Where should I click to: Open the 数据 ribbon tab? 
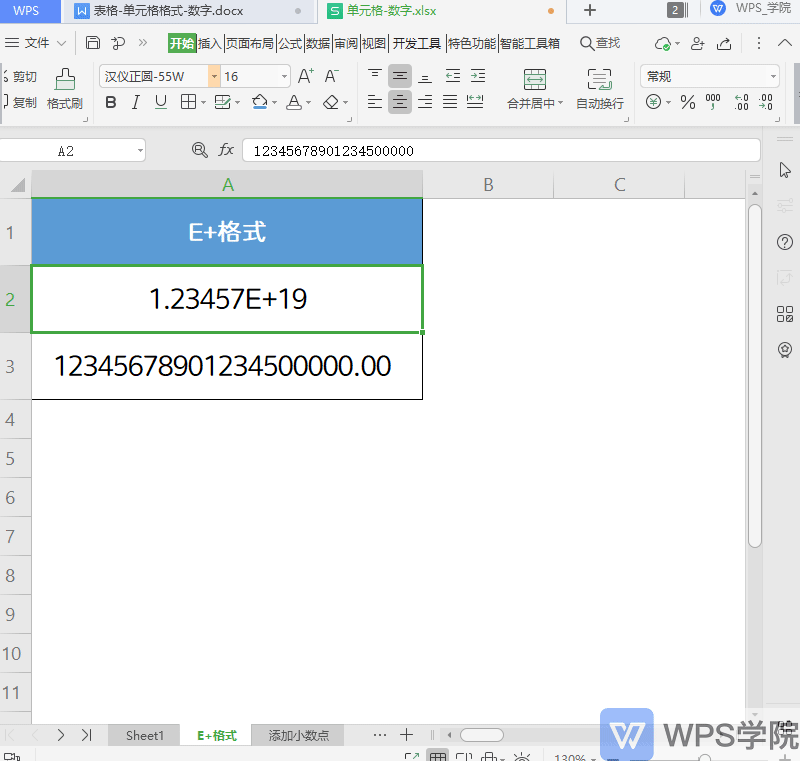[x=318, y=43]
